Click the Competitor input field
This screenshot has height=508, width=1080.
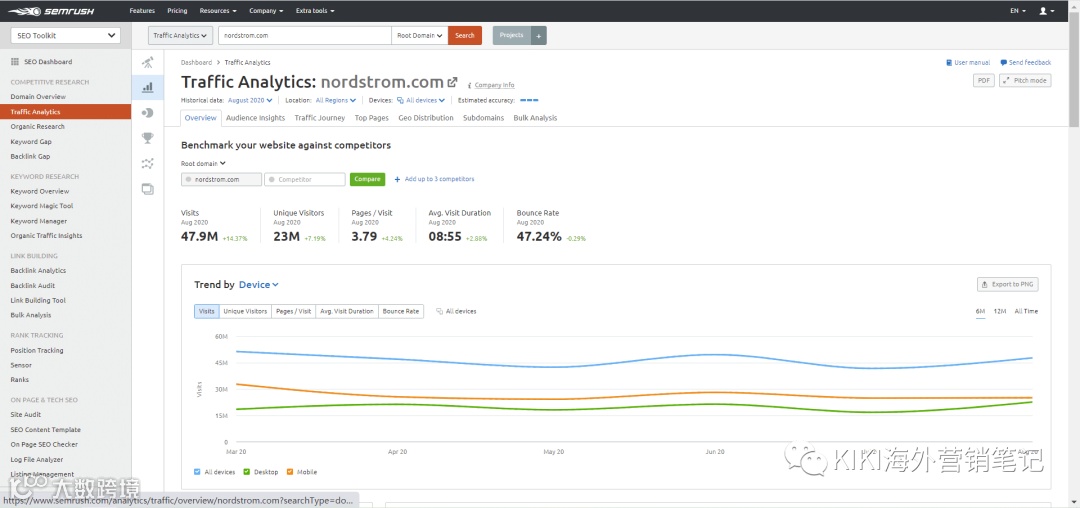pos(305,179)
